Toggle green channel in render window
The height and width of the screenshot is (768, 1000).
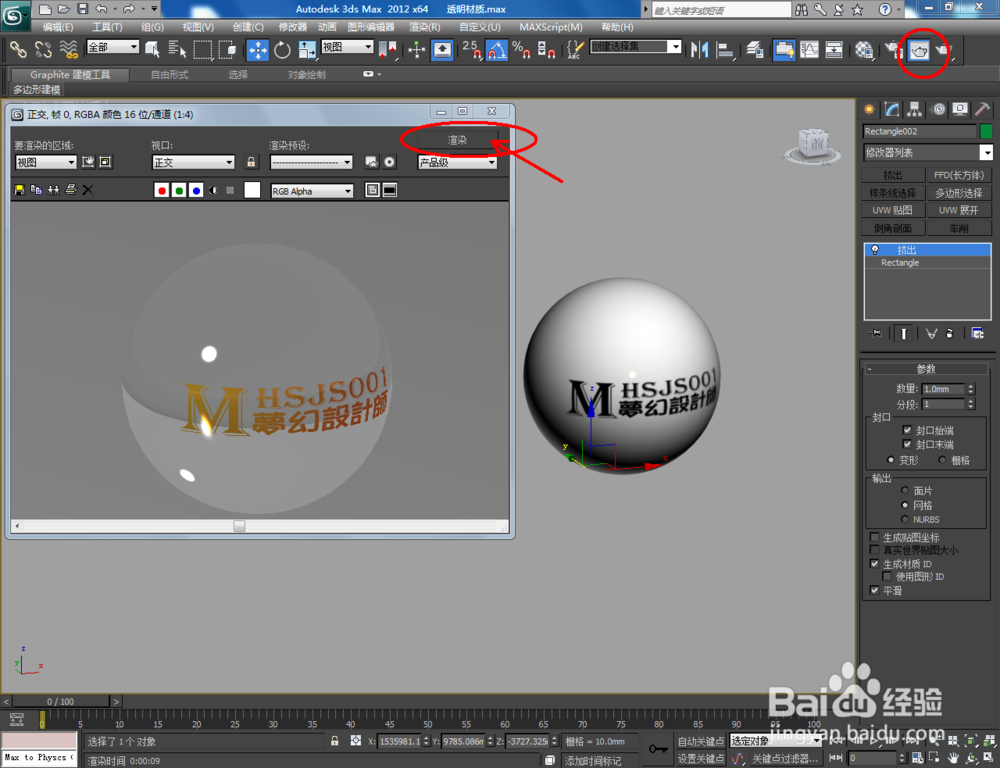(x=179, y=190)
